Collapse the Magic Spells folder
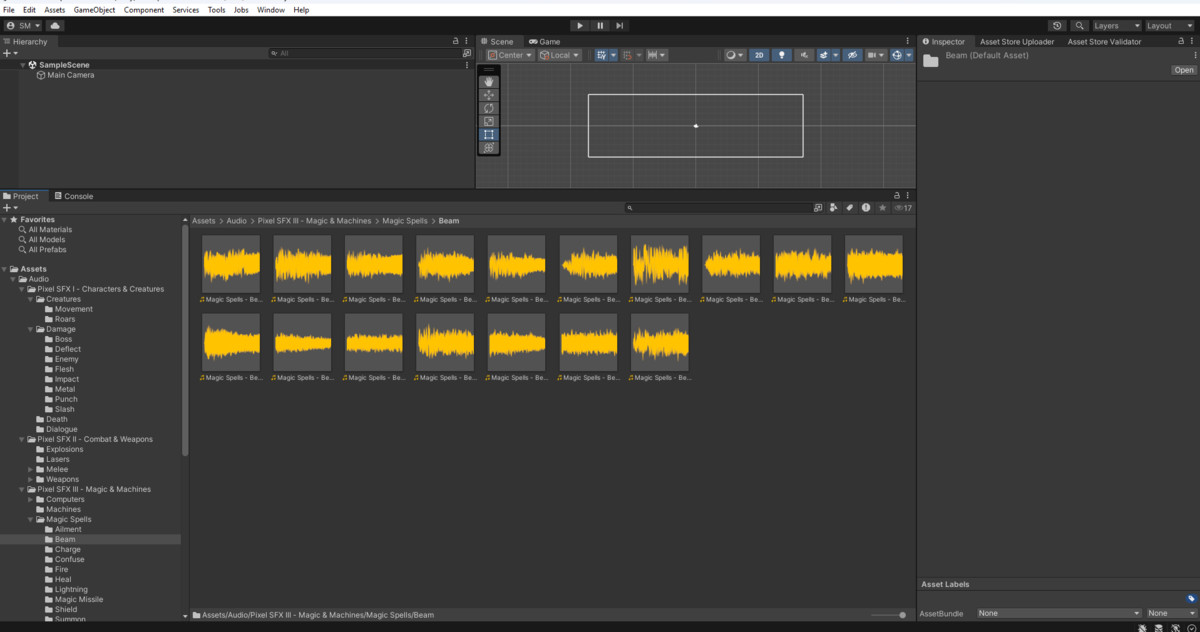Viewport: 1200px width, 632px height. pos(30,519)
